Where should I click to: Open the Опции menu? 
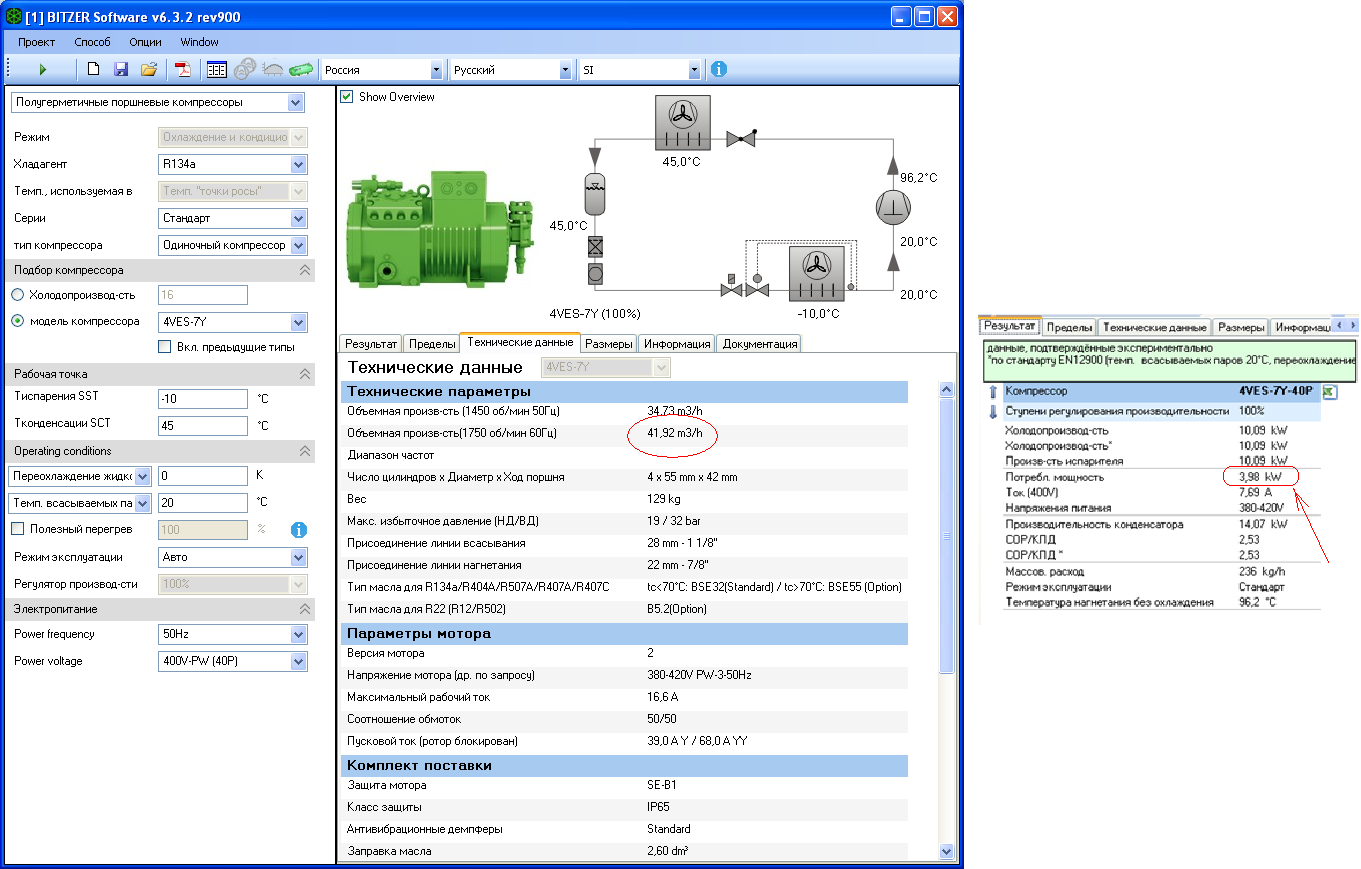coord(146,42)
